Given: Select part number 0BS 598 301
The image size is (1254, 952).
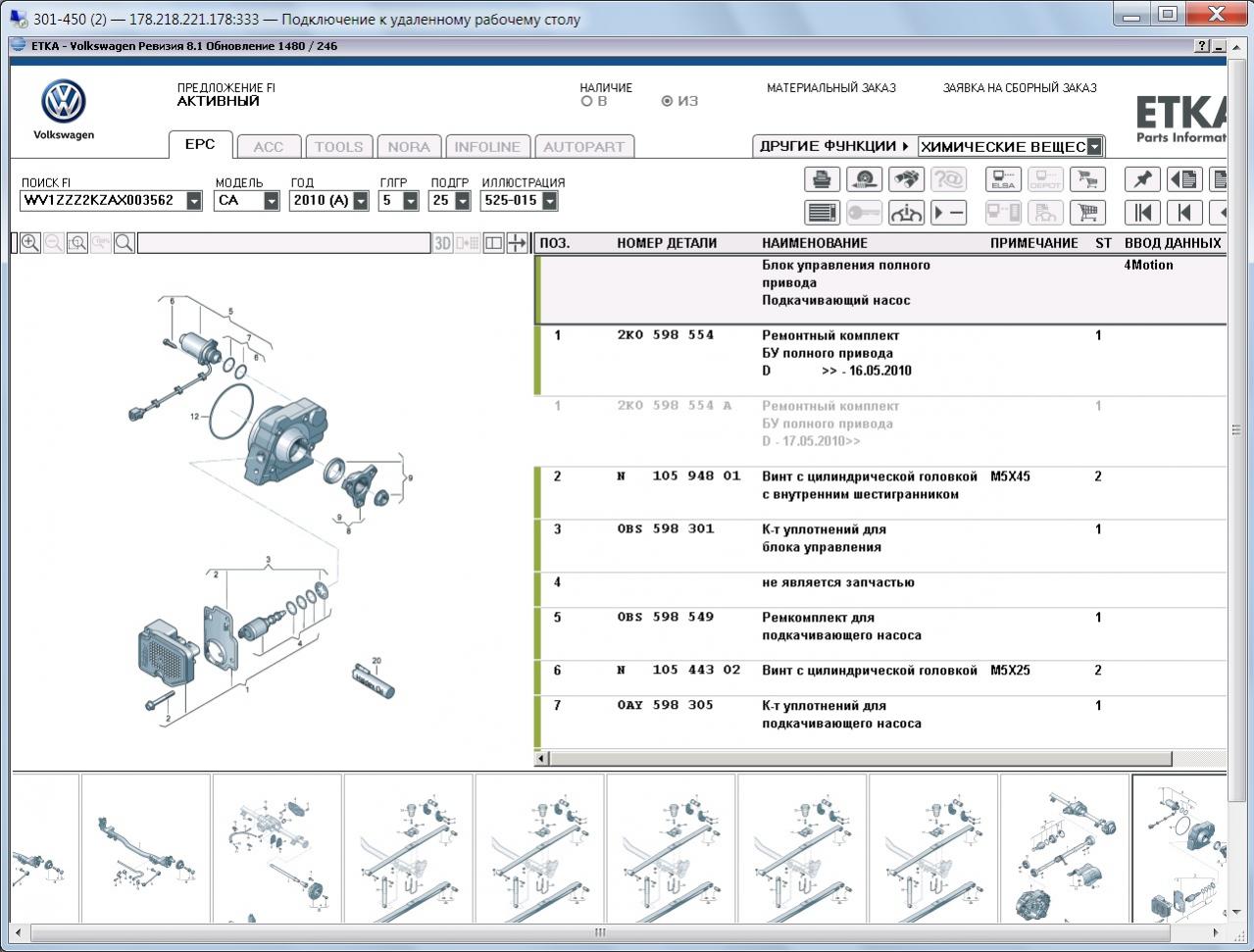Looking at the screenshot, I should 666,529.
